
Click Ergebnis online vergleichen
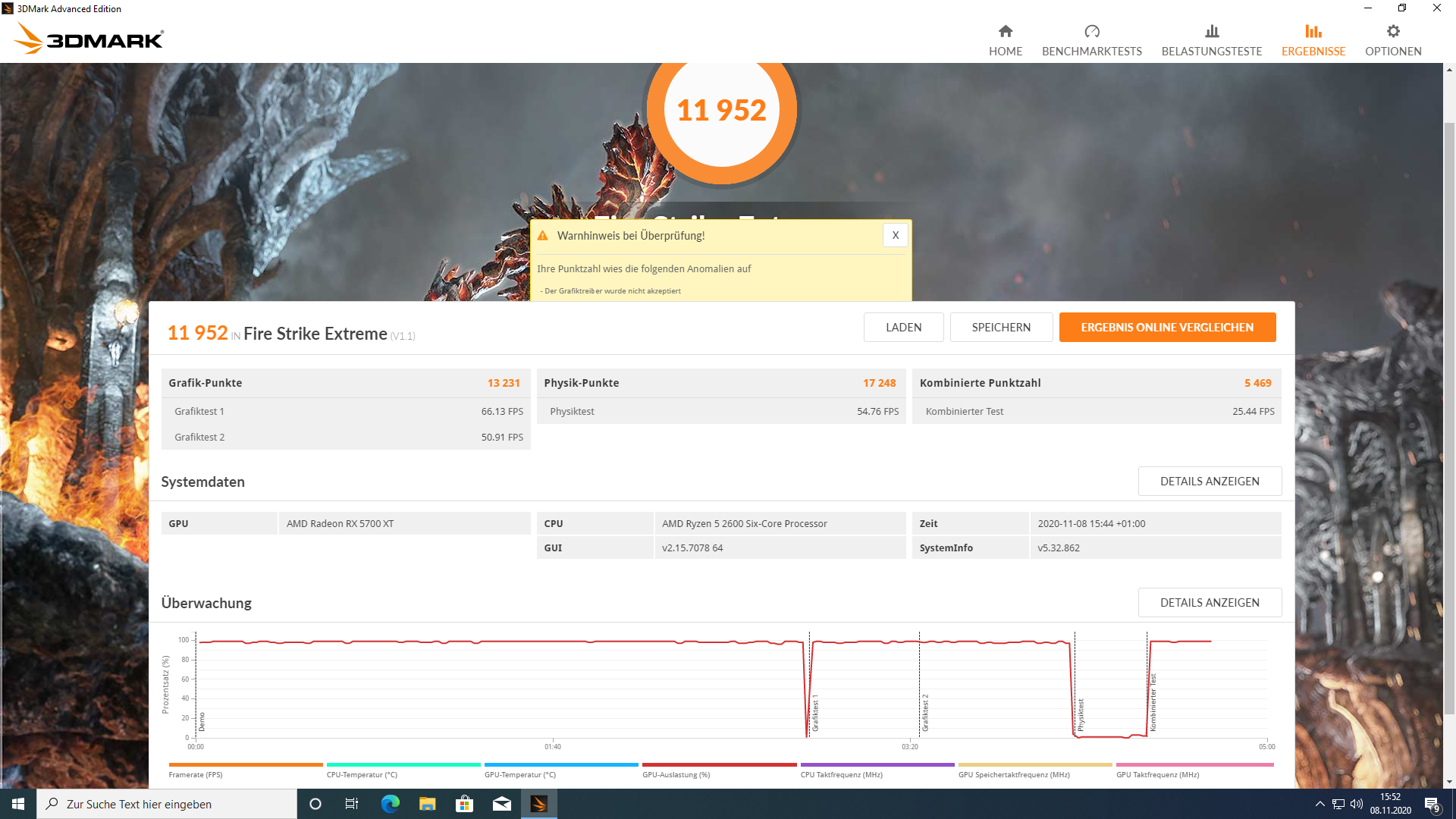coord(1166,328)
